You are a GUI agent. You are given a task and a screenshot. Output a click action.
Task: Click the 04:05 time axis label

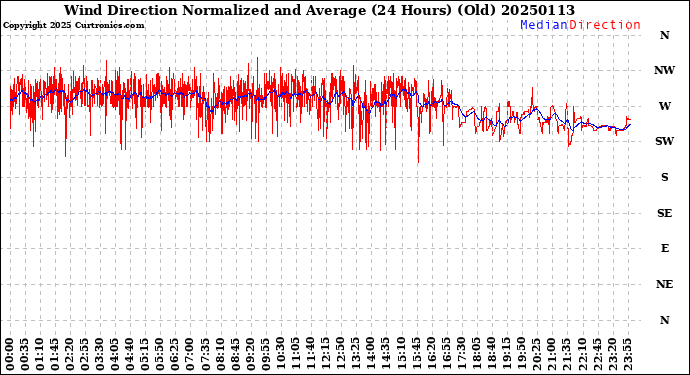[115, 354]
